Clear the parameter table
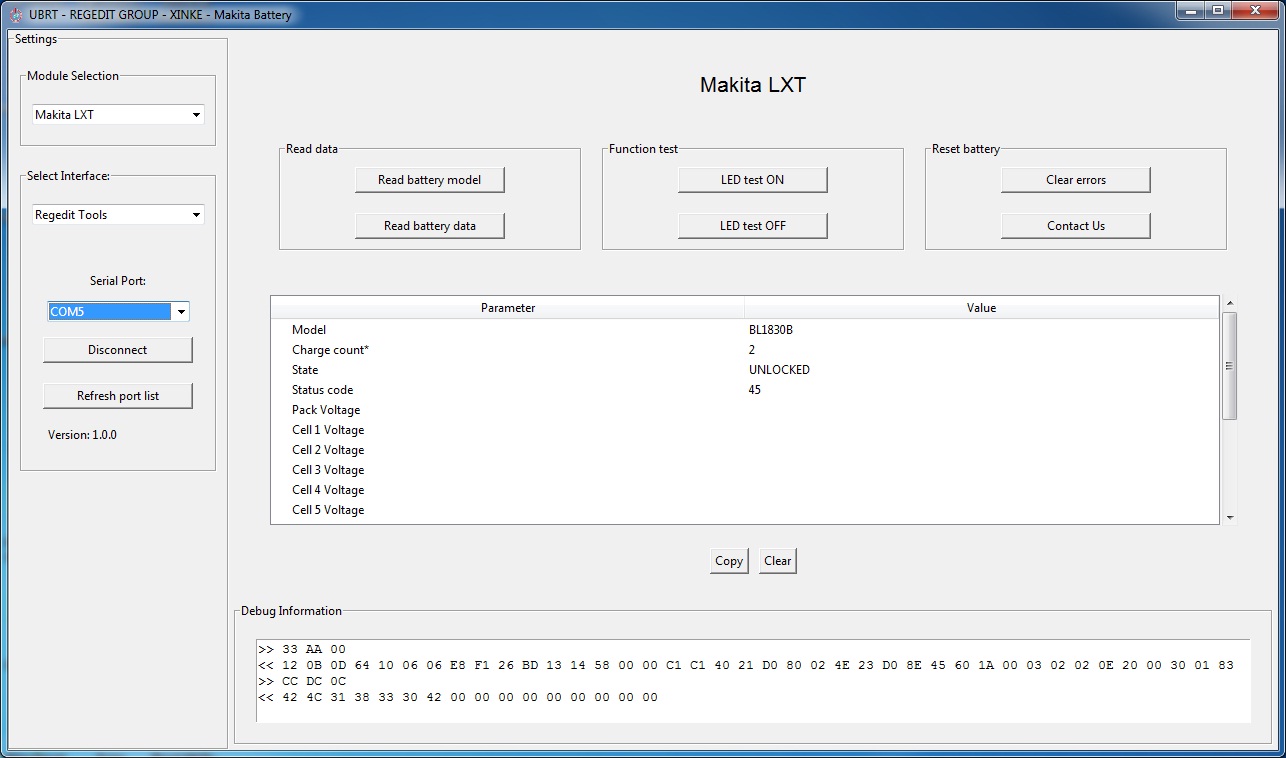 777,561
